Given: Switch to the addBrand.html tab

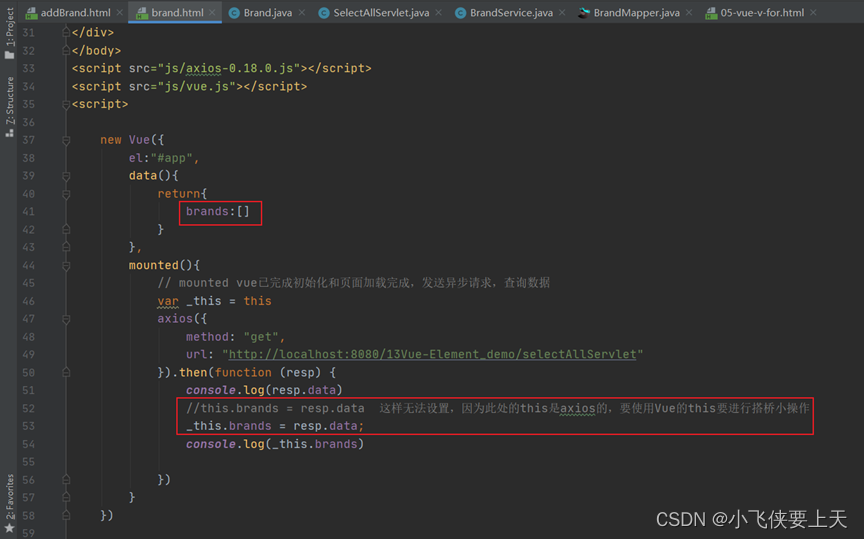Looking at the screenshot, I should point(75,12).
